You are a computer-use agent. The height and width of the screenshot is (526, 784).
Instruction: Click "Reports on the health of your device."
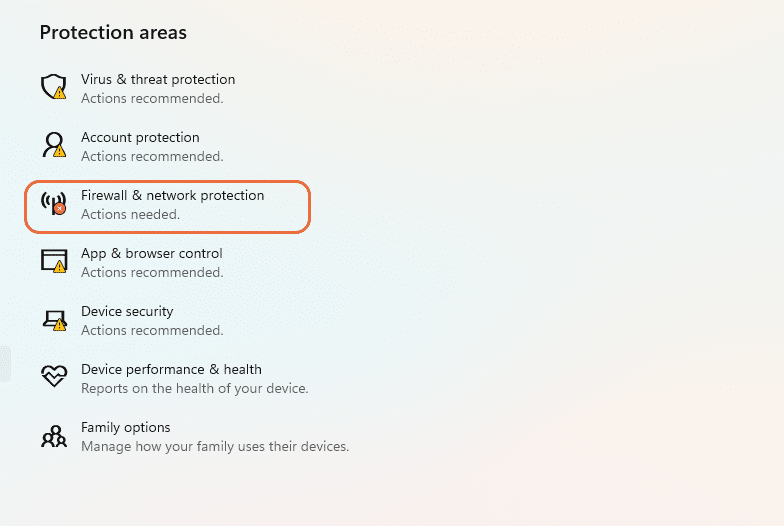point(194,389)
